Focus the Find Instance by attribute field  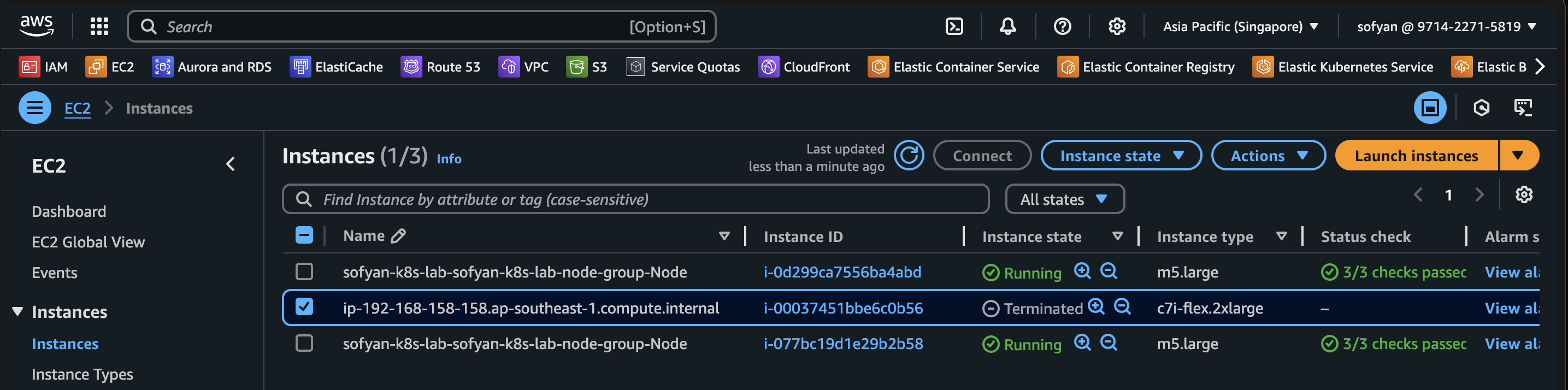pos(635,199)
